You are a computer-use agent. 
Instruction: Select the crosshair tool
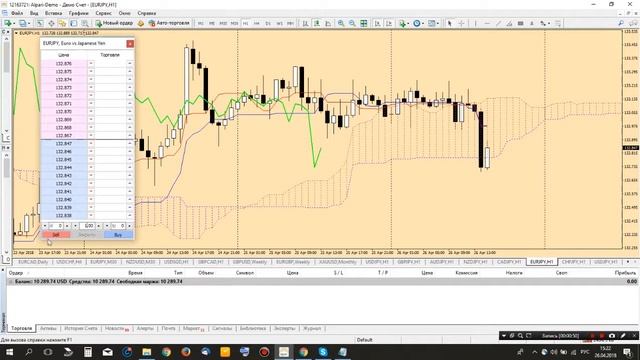point(461,23)
